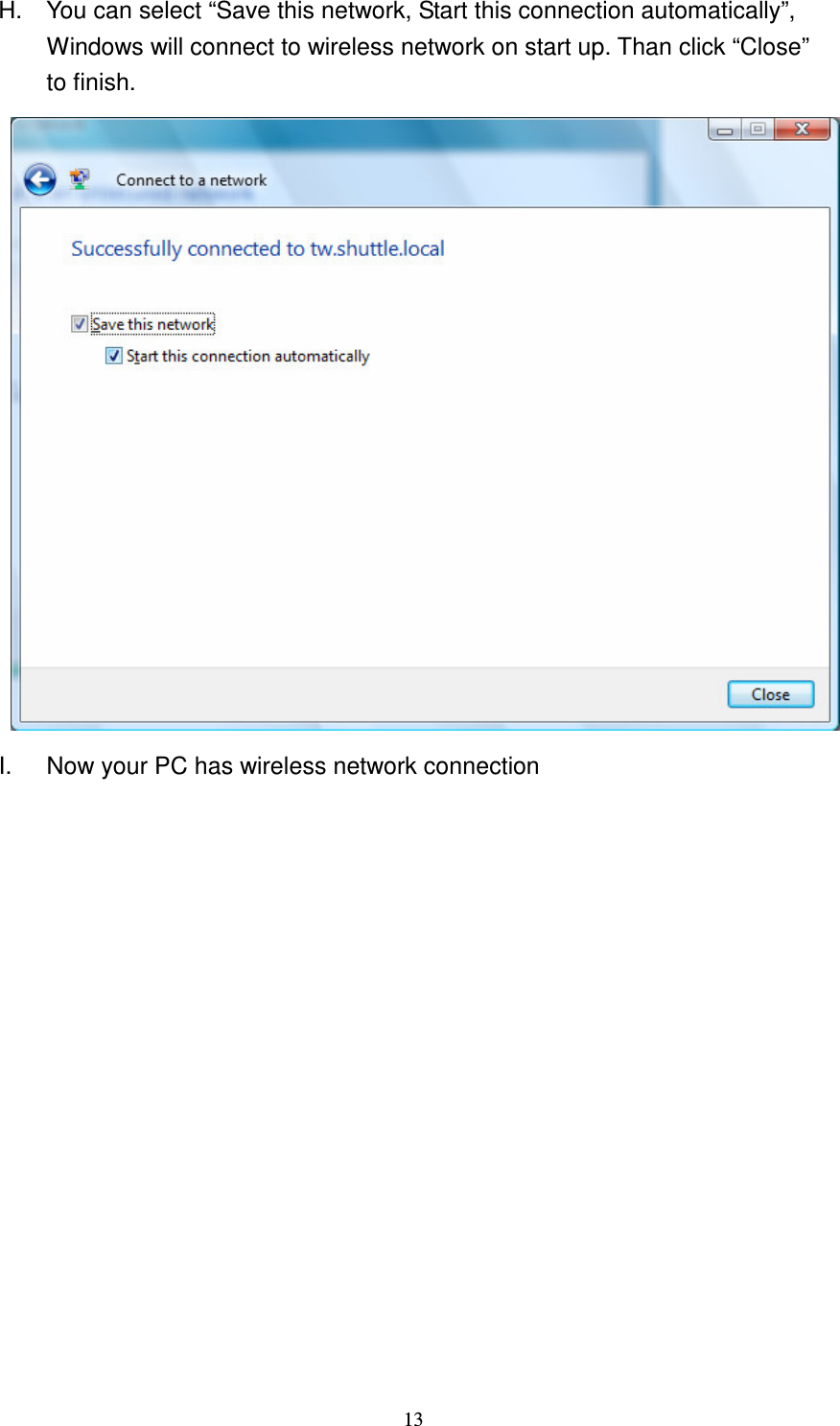Click the blue back navigation arrow
The height and width of the screenshot is (1426, 840).
[x=40, y=179]
